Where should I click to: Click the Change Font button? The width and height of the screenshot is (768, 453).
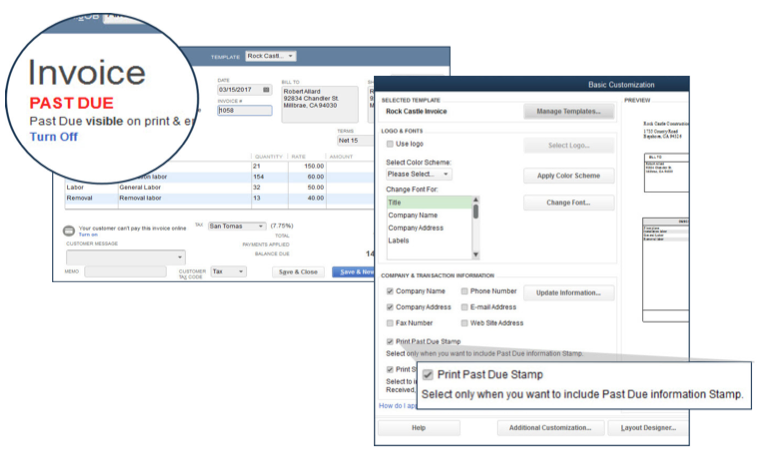point(568,203)
